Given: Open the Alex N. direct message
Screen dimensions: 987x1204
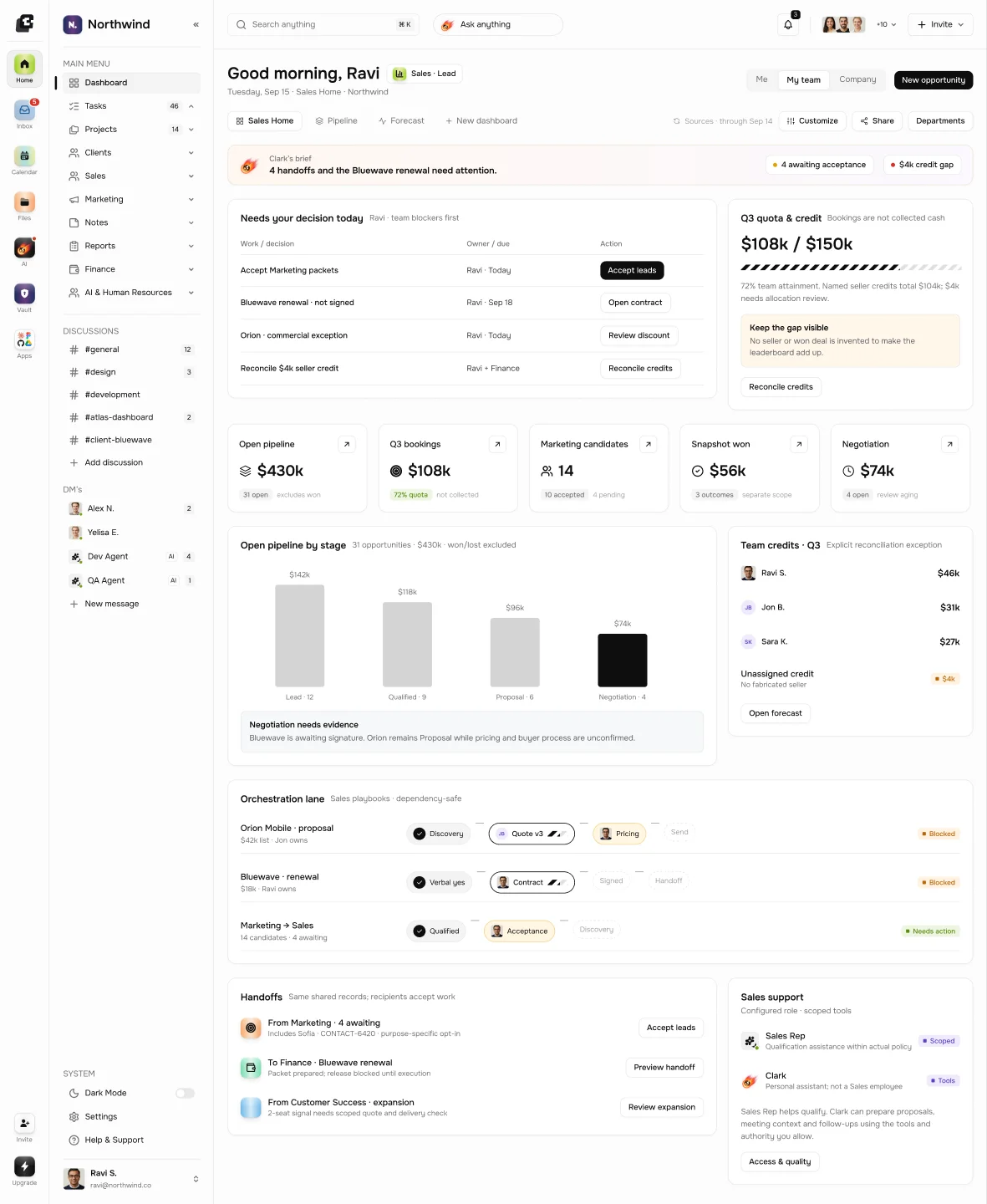Looking at the screenshot, I should [131, 508].
